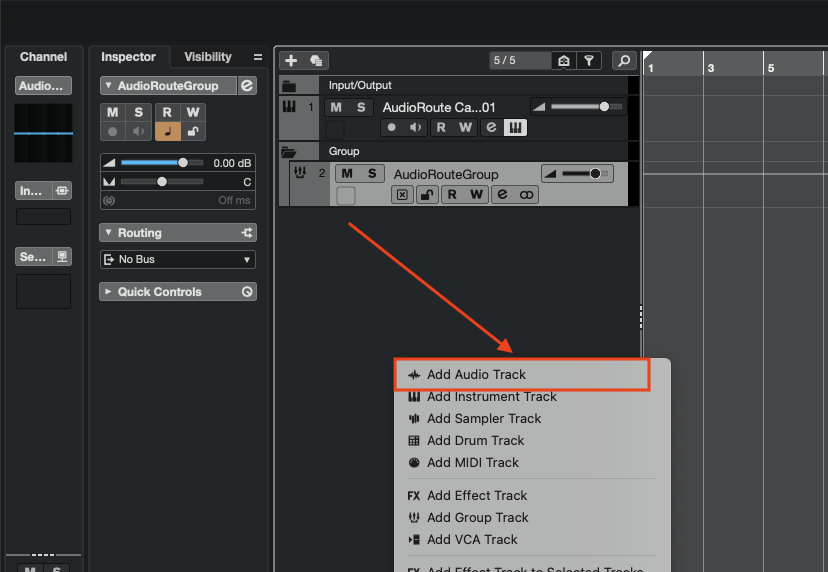Toggle the lock button in Inspector
Screen dimensions: 828x572
click(x=193, y=132)
